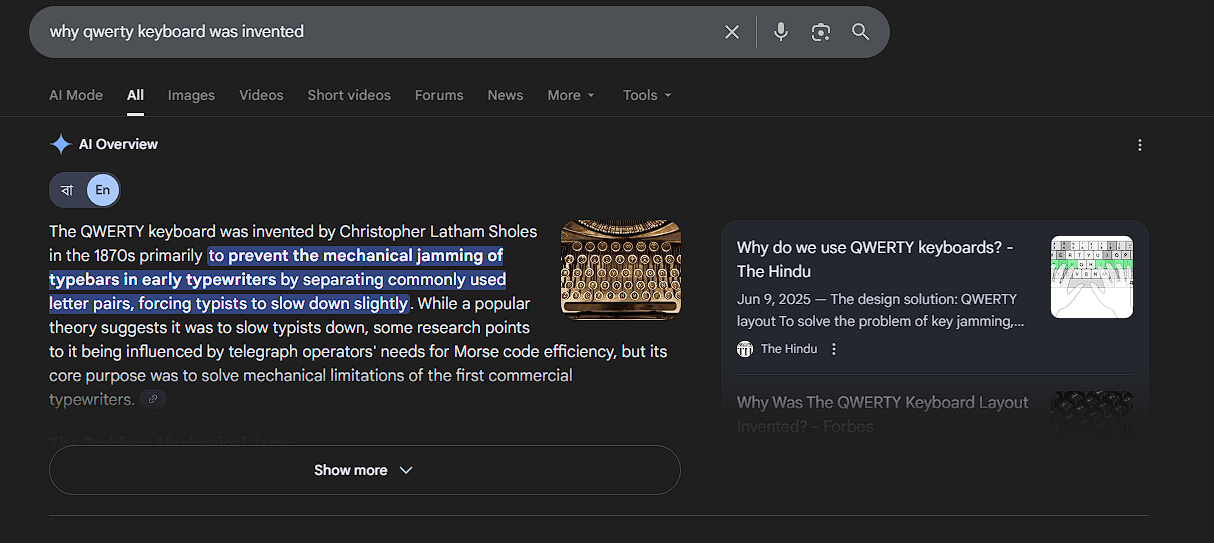1214x543 pixels.
Task: Switch to the Images tab
Action: click(x=191, y=95)
